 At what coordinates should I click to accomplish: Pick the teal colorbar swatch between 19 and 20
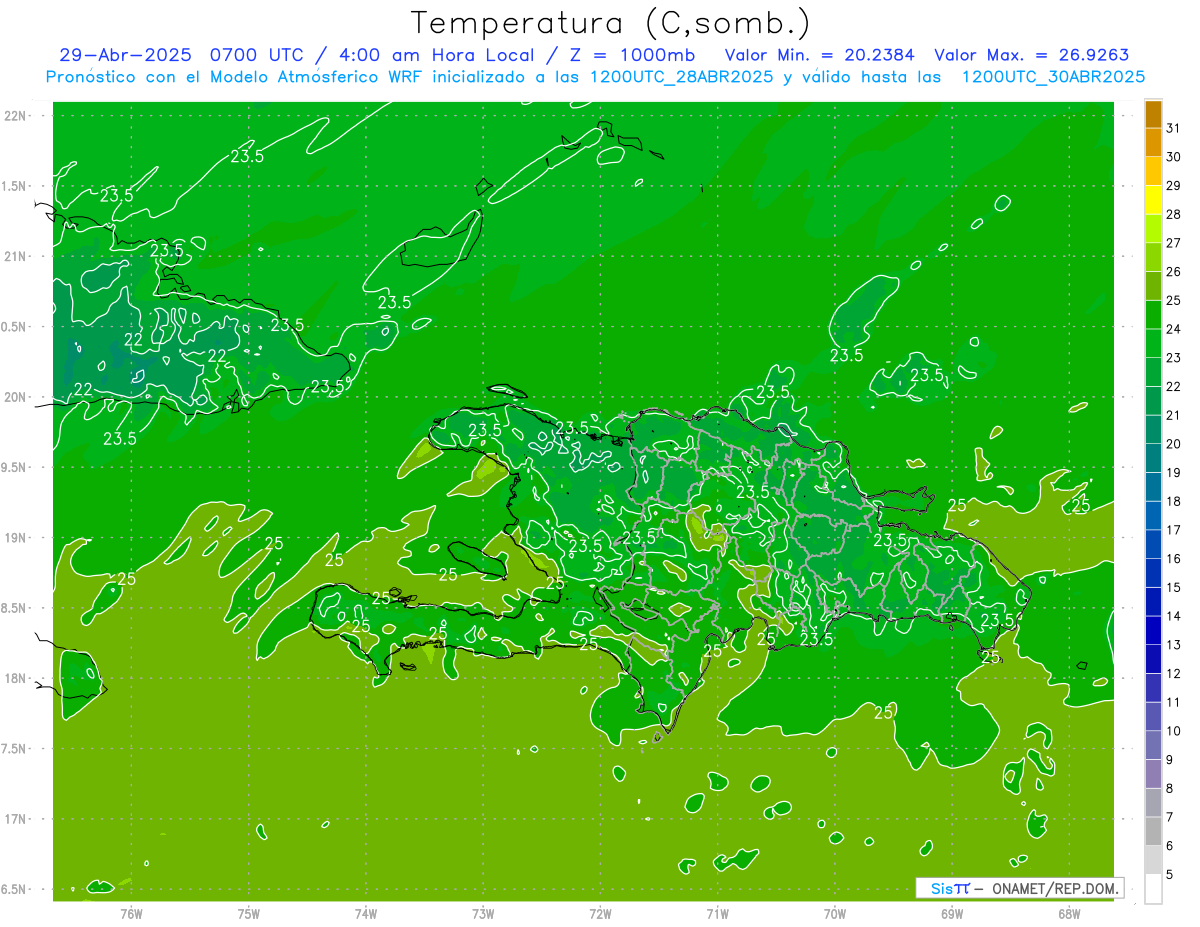coord(1153,459)
